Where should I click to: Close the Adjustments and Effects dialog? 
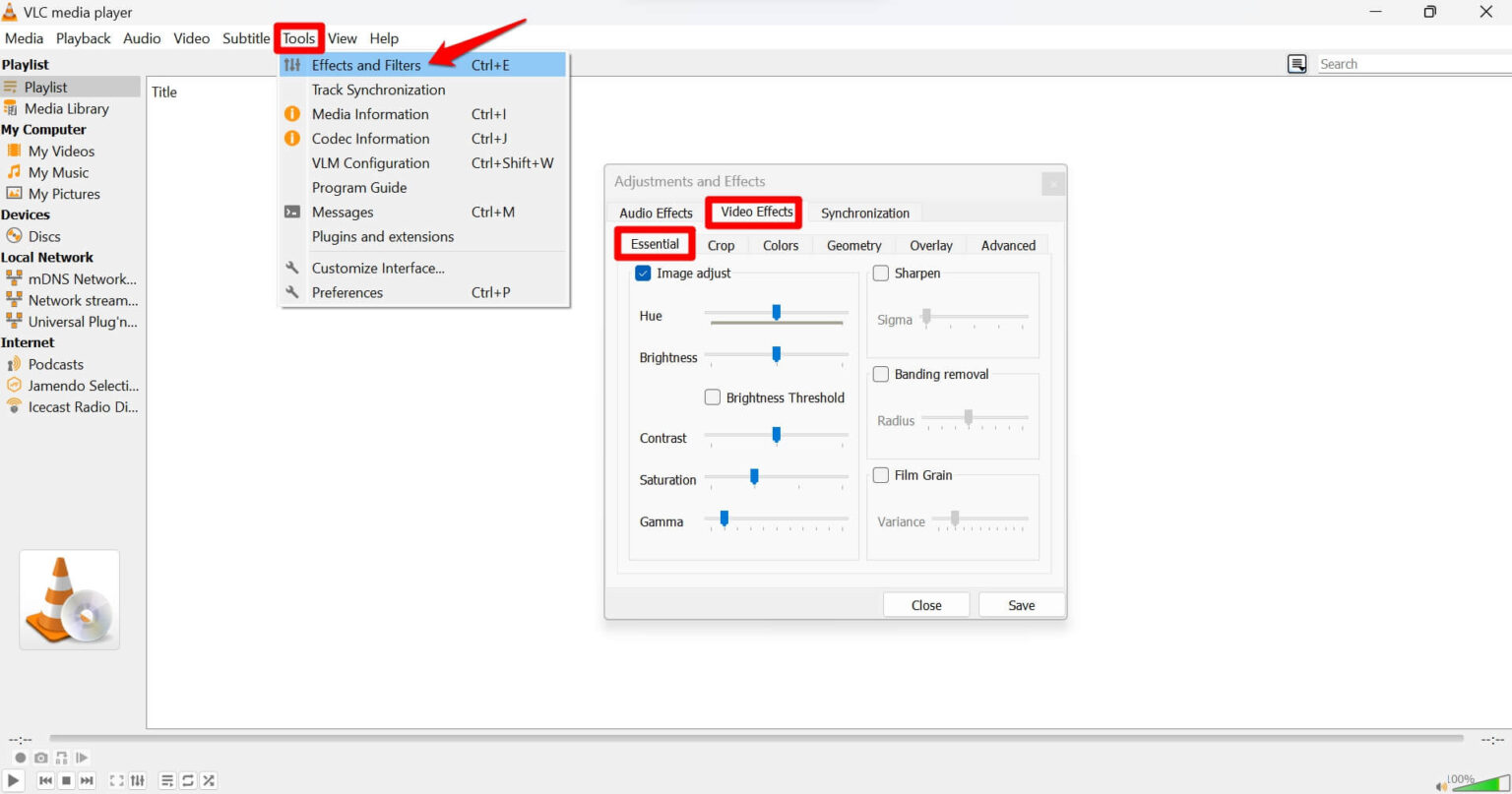[925, 604]
